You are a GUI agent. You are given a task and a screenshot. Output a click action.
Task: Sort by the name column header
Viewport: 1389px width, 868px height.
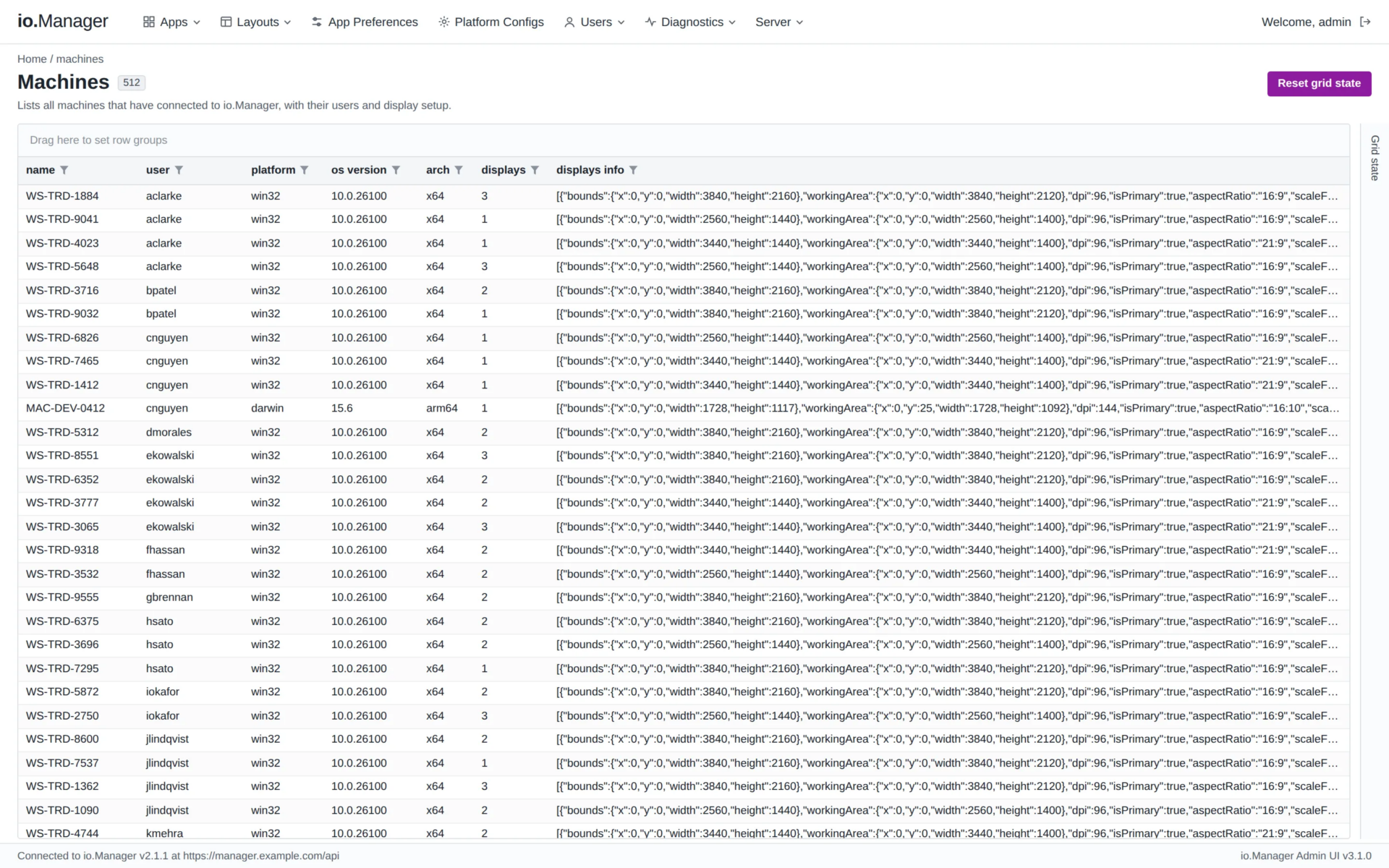pos(41,170)
